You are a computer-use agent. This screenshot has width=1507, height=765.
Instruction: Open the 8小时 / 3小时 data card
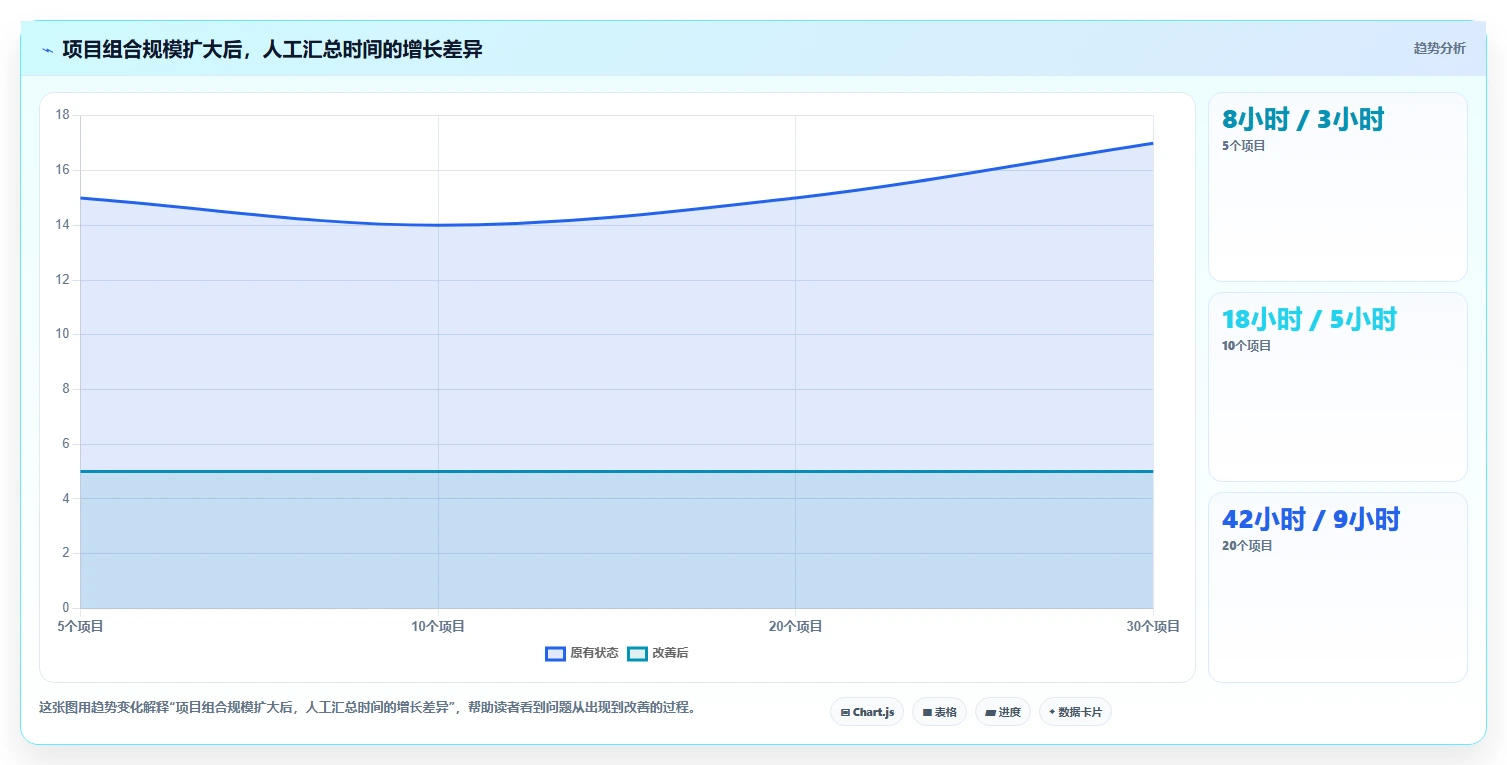[x=1338, y=187]
